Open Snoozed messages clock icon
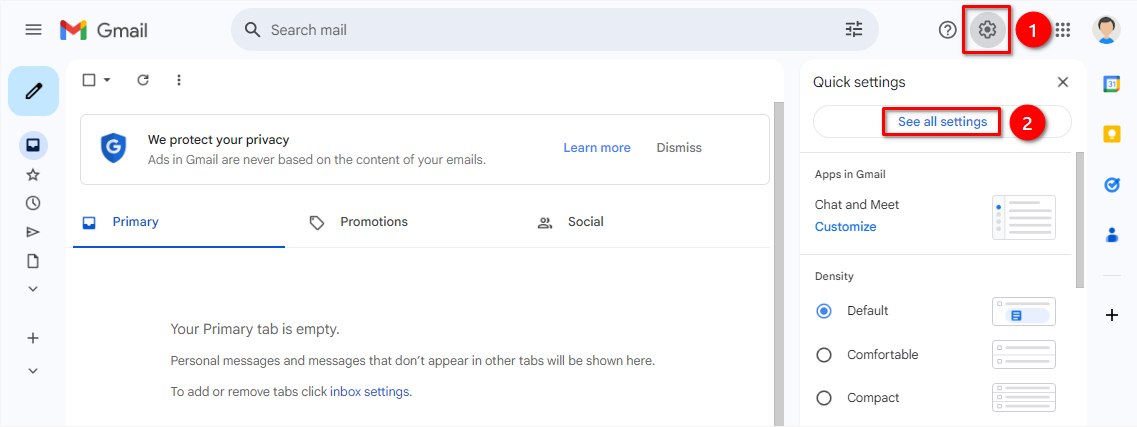The image size is (1137, 427). point(33,203)
